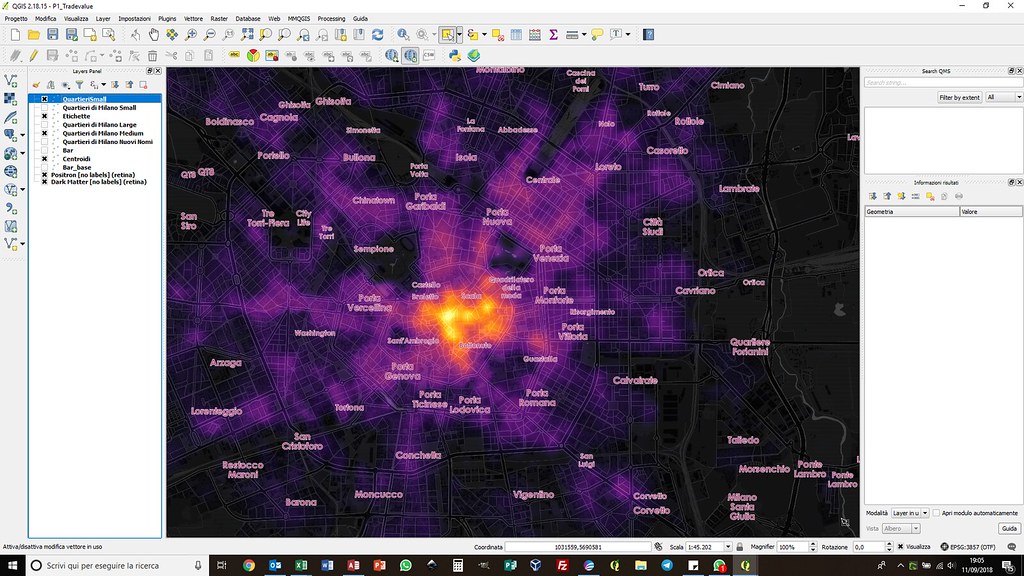Open the Python console
Image resolution: width=1024 pixels, height=576 pixels.
click(x=455, y=56)
